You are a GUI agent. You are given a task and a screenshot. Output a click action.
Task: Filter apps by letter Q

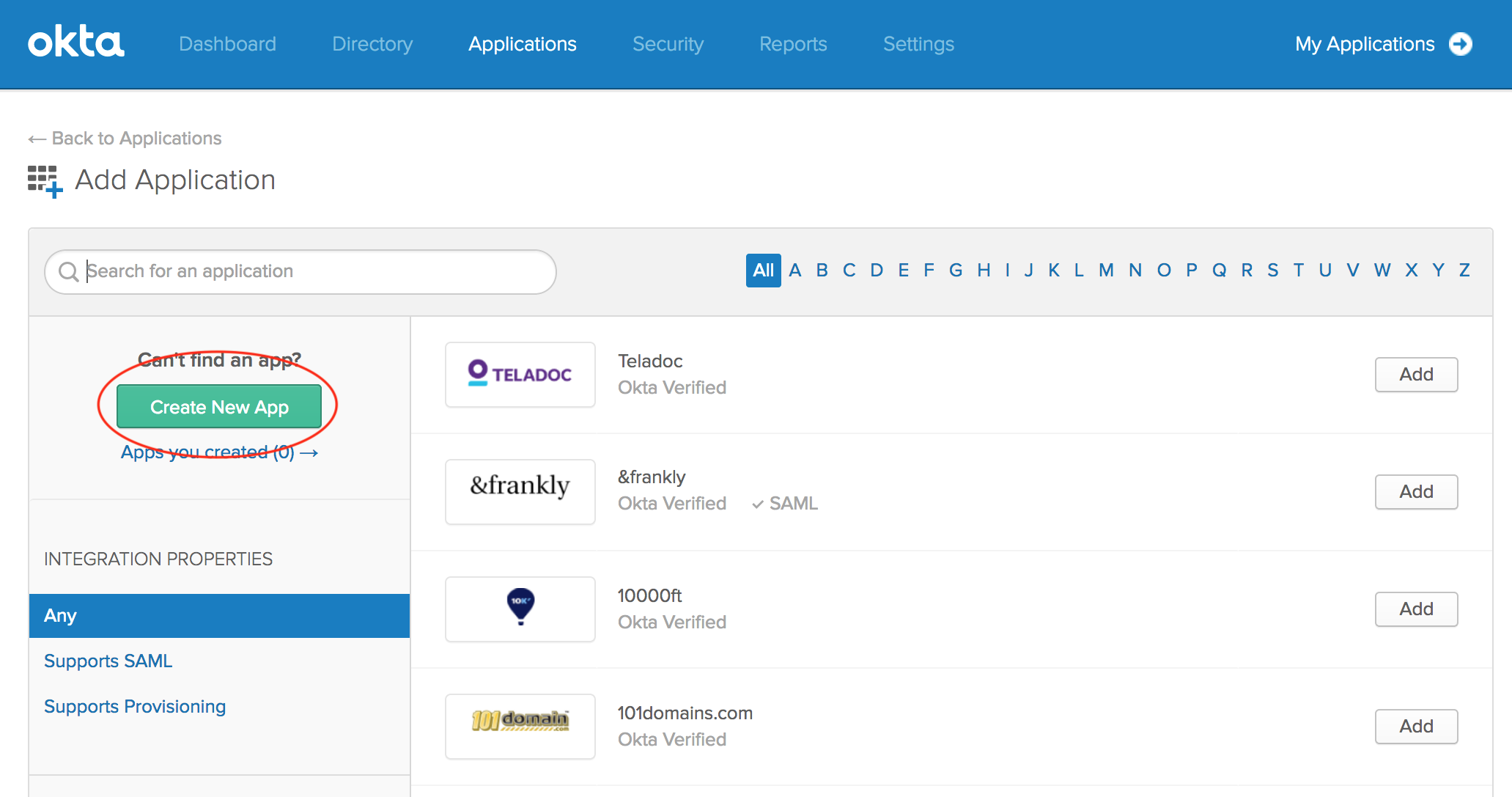pos(1220,271)
